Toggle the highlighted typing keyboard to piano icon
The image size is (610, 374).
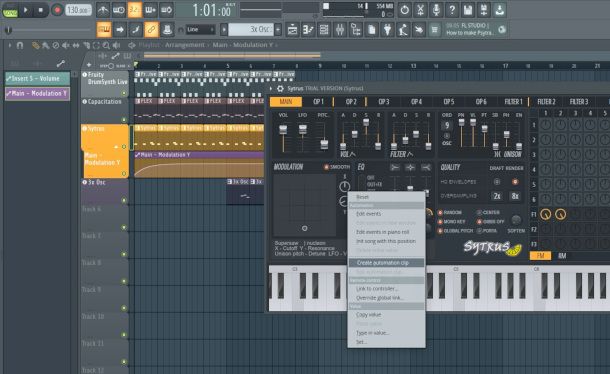(x=104, y=30)
